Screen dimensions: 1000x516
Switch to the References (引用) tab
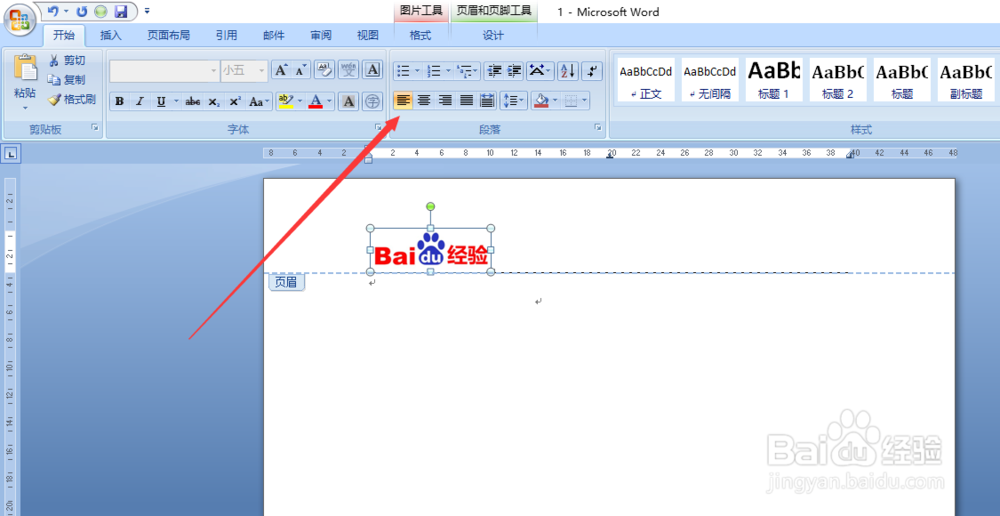coord(226,36)
